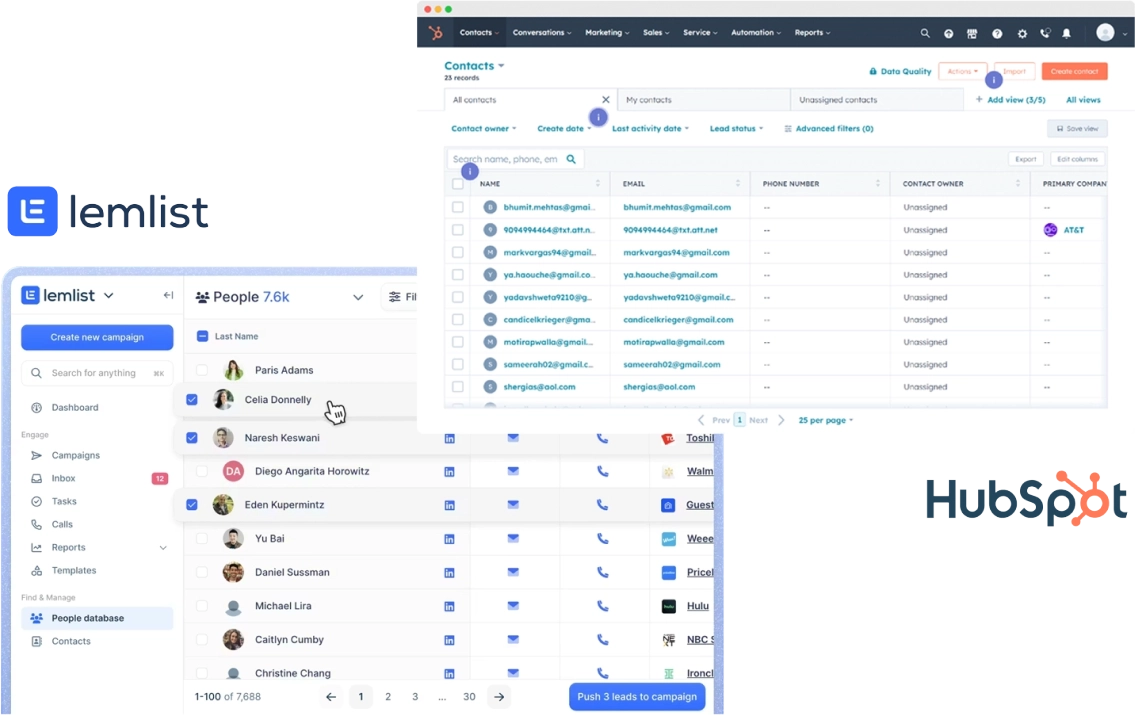Image resolution: width=1135 pixels, height=715 pixels.
Task: Check candicelkrieger contact row checkbox
Action: [457, 319]
